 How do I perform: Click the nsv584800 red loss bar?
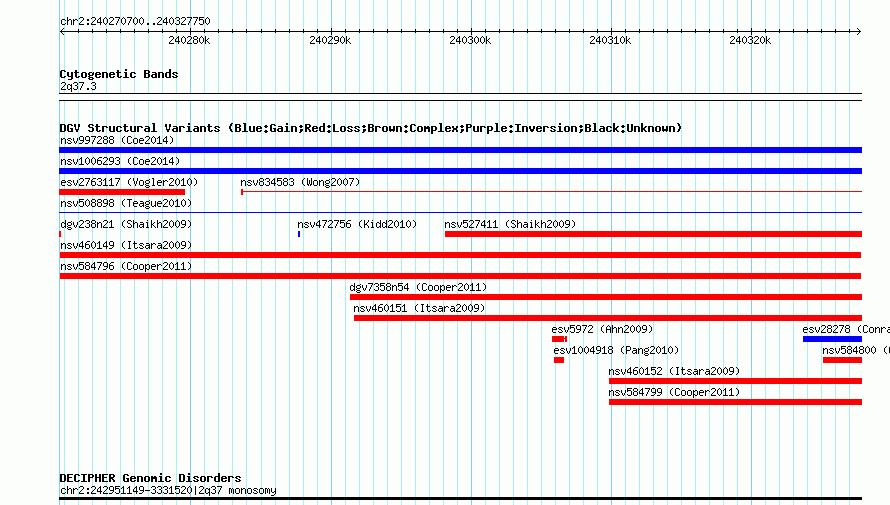coord(842,360)
